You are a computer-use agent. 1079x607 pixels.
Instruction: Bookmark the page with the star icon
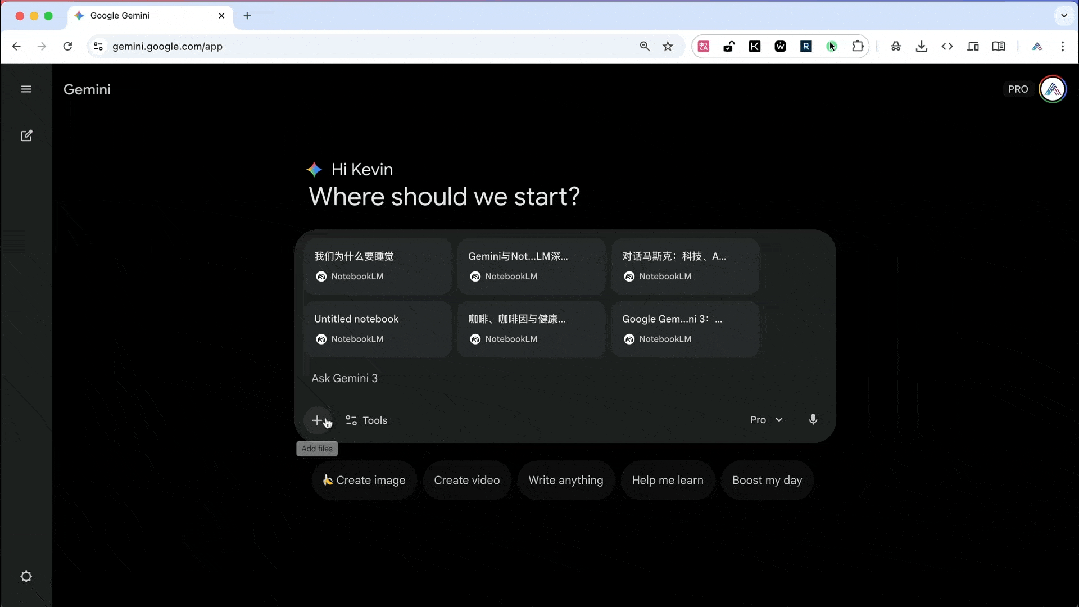668,46
